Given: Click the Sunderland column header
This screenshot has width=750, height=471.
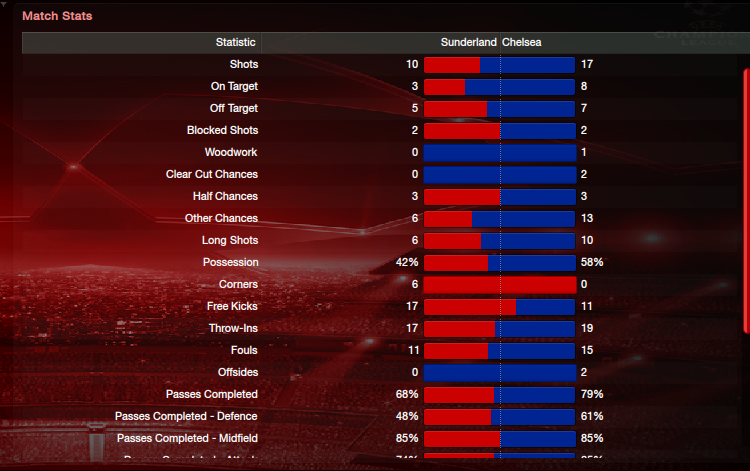Looking at the screenshot, I should [468, 43].
